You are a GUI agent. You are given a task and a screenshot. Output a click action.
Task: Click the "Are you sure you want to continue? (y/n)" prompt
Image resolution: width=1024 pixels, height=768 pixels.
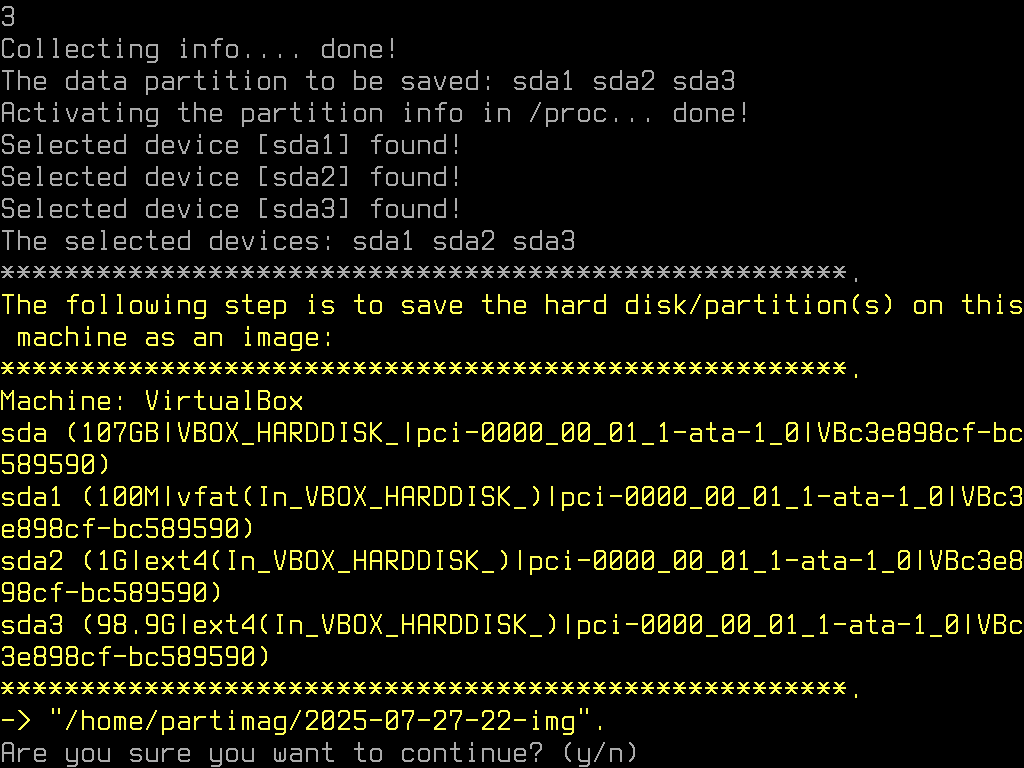[x=319, y=753]
